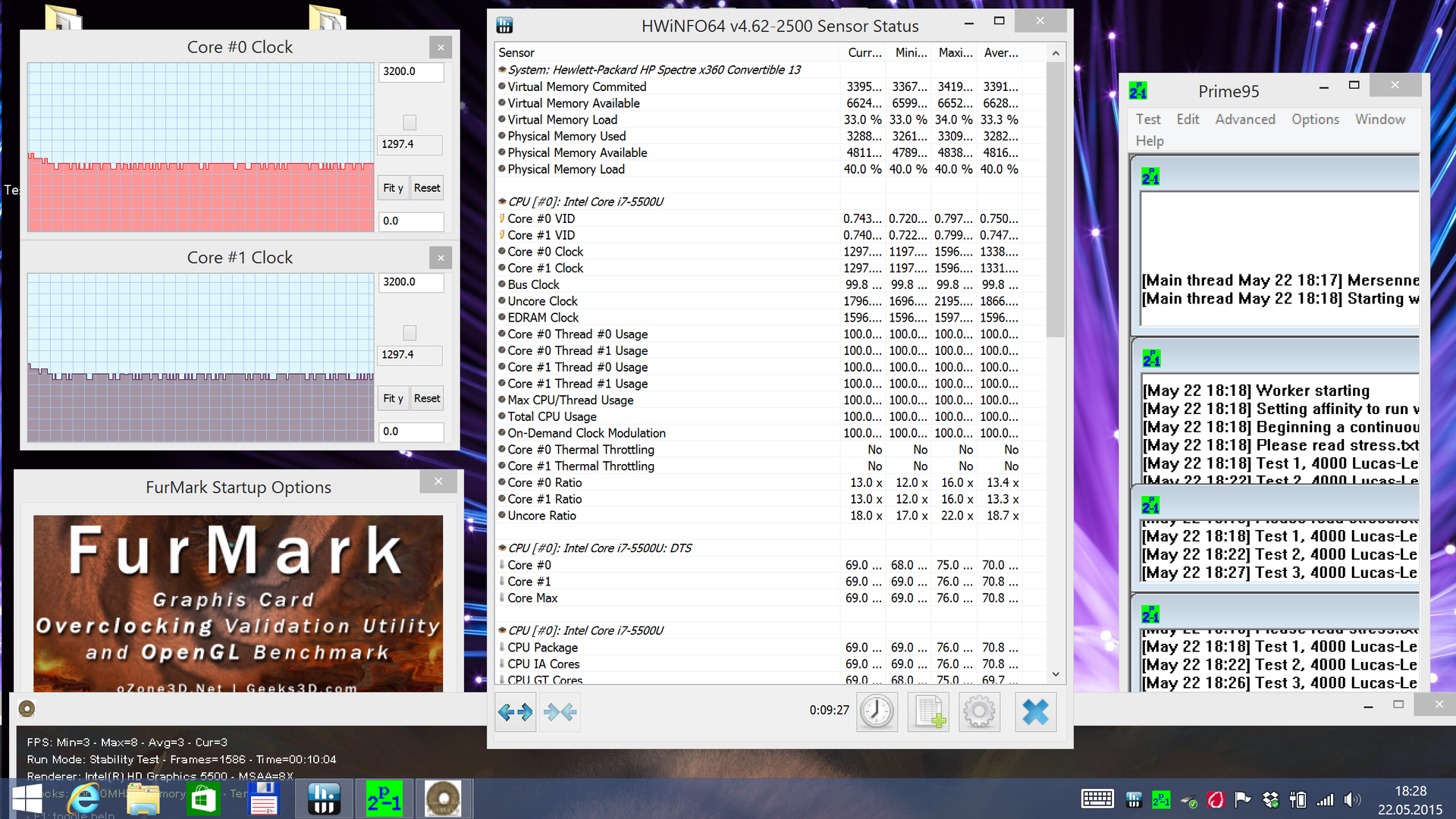Click the 3200.0 max value field for Core #0 Clock

tap(410, 71)
